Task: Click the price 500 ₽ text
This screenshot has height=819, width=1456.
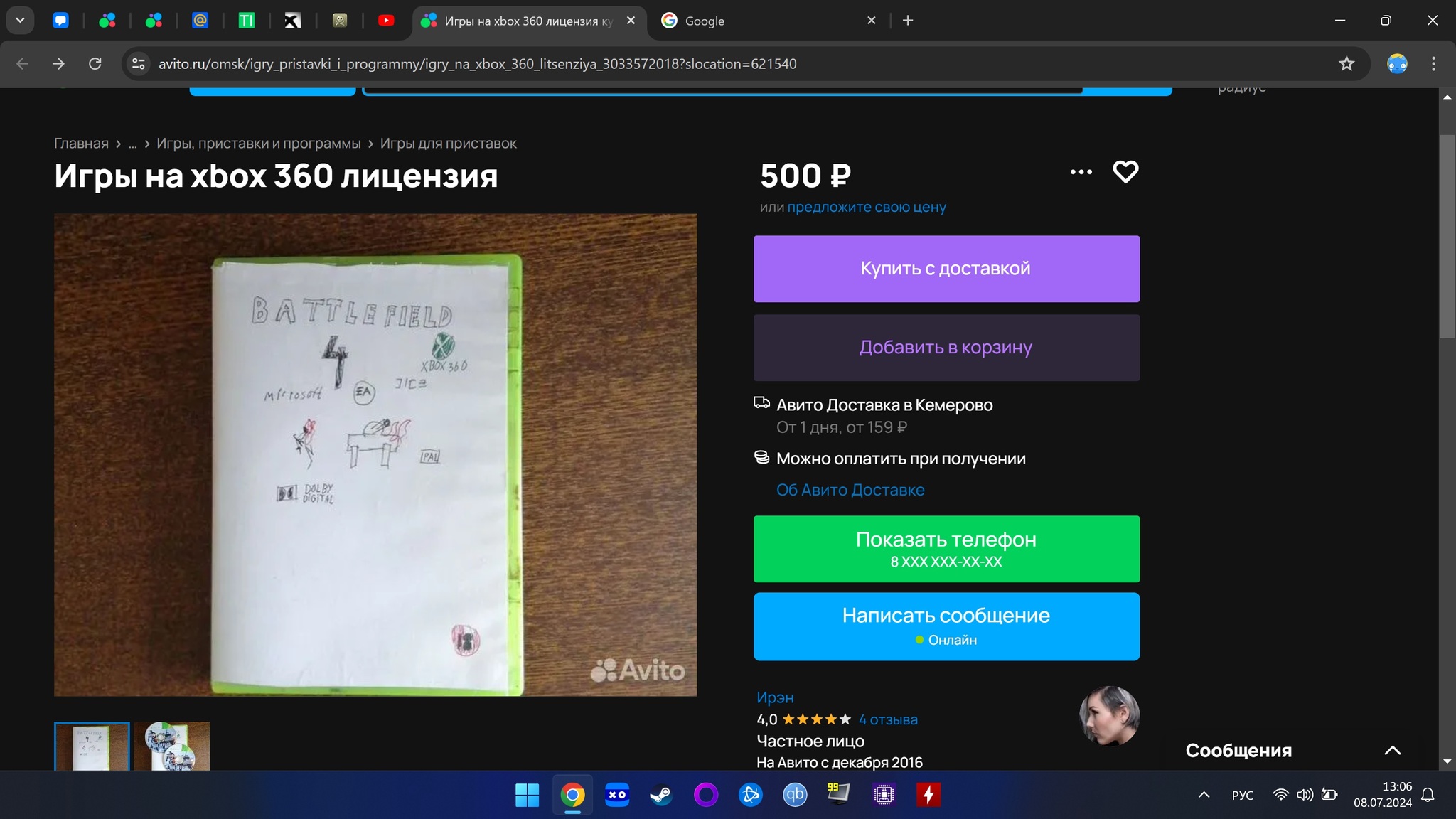Action: click(x=805, y=176)
